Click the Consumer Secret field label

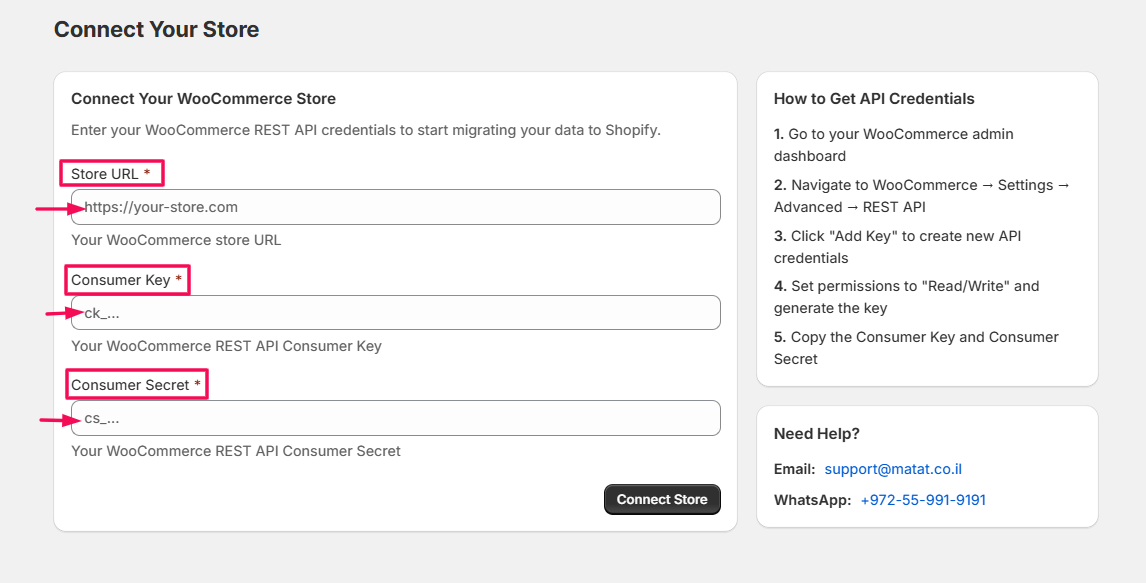point(130,385)
